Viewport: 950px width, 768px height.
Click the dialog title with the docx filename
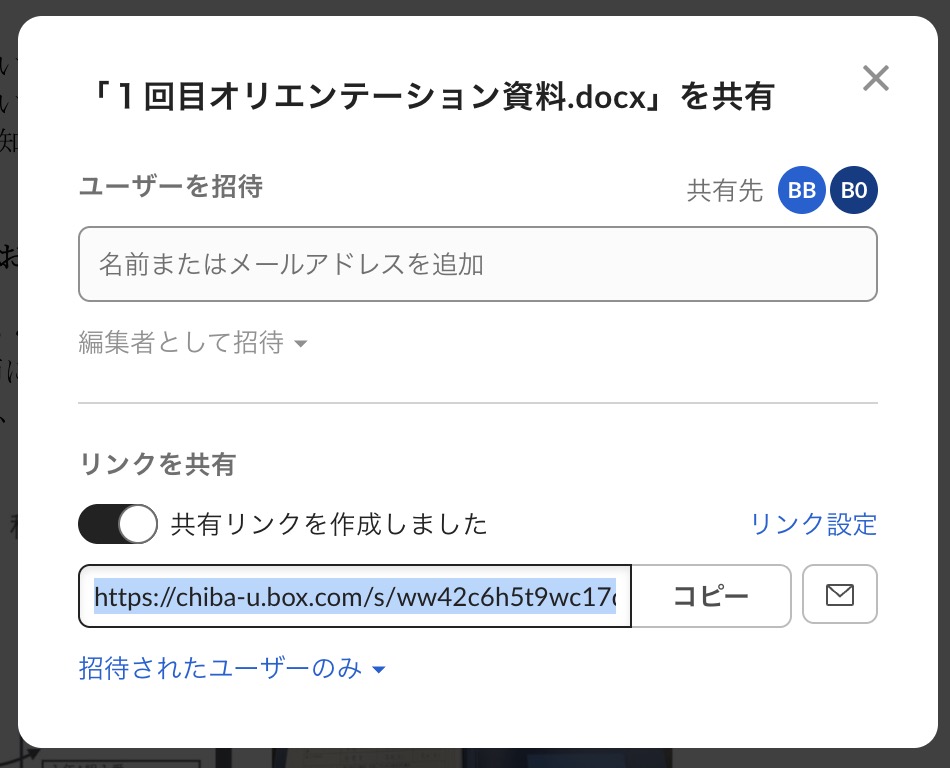point(430,97)
